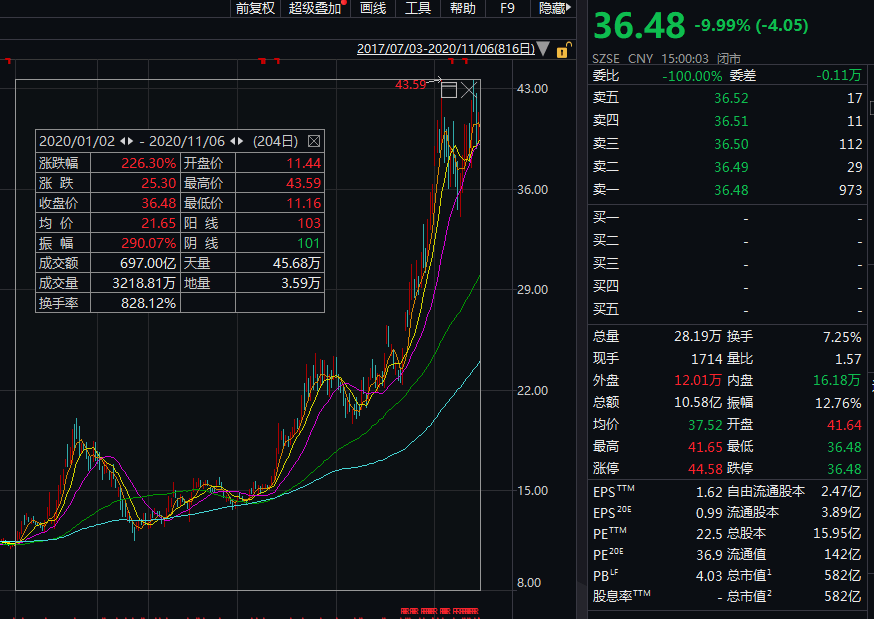Open the 超级叠加 overlay menu
Viewport: 874px width, 619px height.
[x=314, y=8]
